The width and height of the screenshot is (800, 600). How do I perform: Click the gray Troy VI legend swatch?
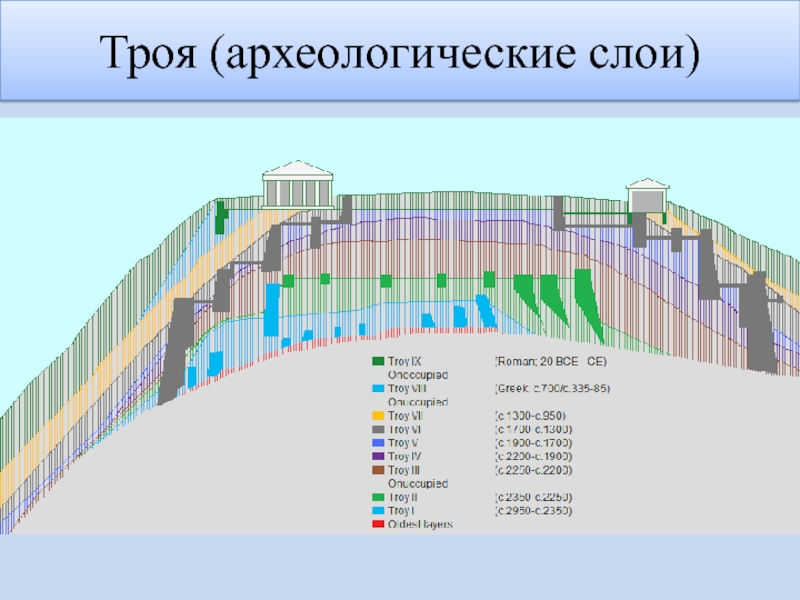[378, 429]
